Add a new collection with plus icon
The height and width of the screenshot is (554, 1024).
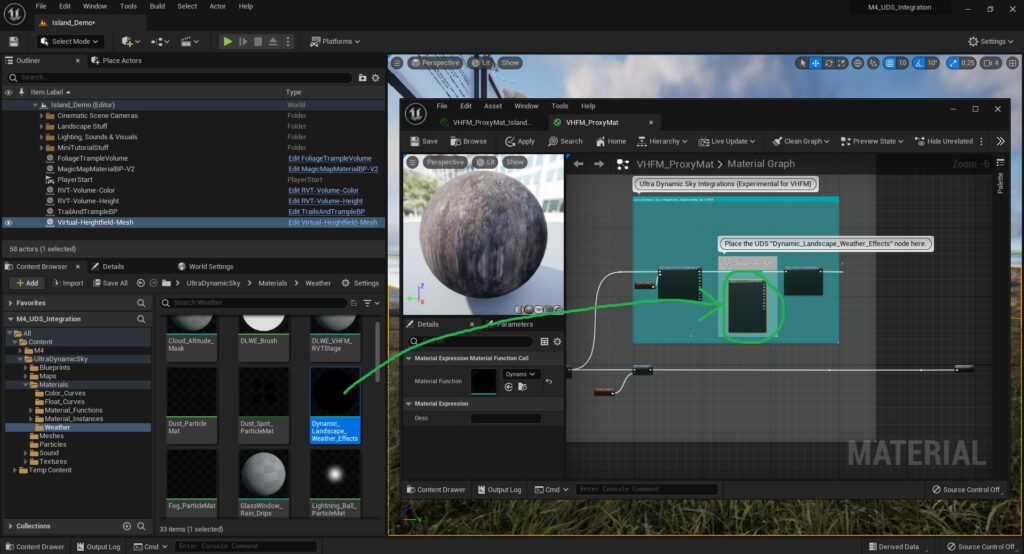tap(127, 526)
